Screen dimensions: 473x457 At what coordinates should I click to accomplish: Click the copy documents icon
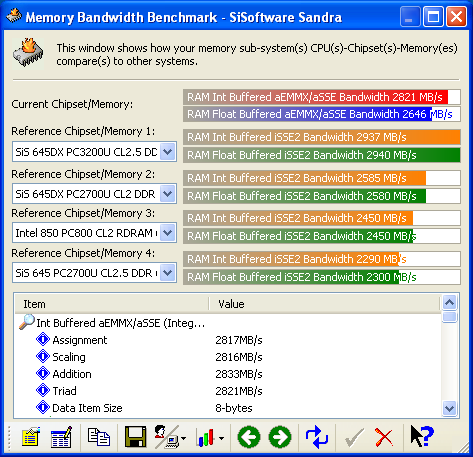(x=98, y=437)
